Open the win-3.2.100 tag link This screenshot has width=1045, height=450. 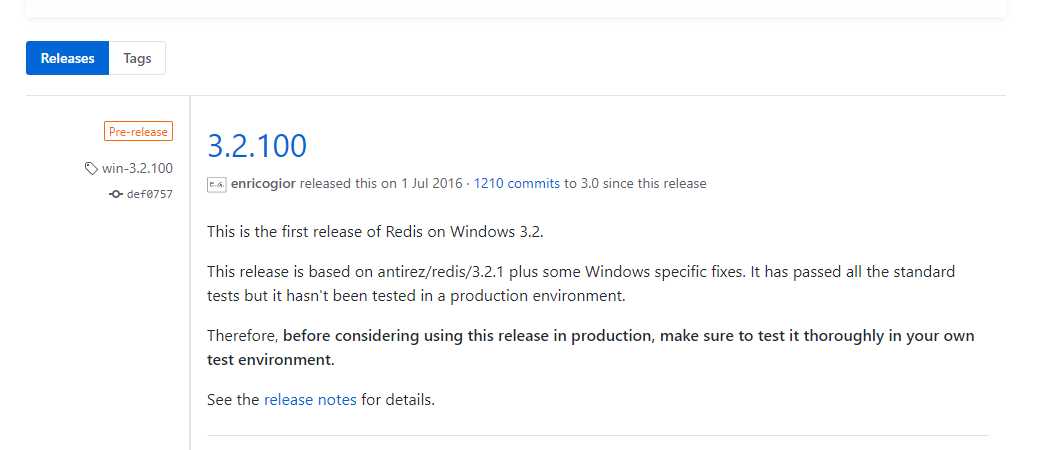point(137,168)
